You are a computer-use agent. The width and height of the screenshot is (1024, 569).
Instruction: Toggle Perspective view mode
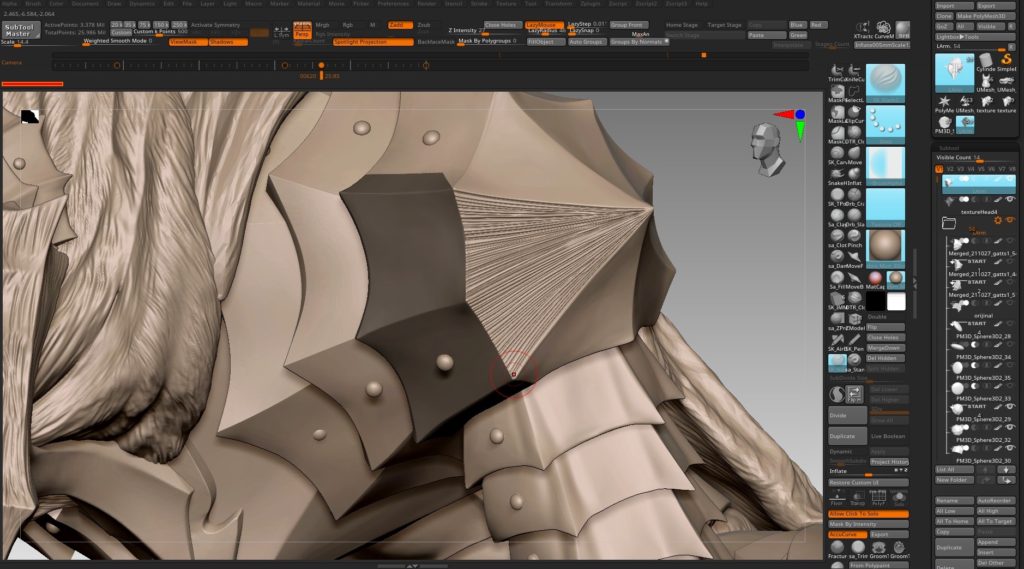(303, 33)
